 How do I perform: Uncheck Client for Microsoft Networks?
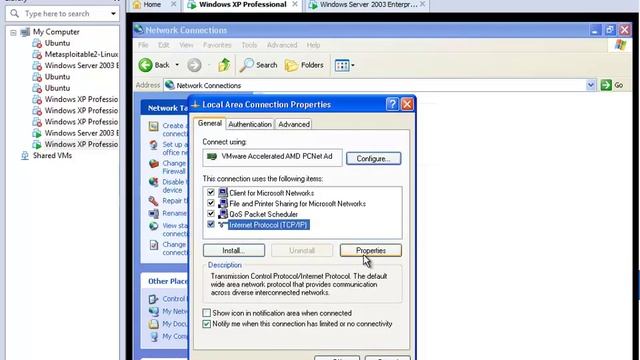(x=211, y=192)
